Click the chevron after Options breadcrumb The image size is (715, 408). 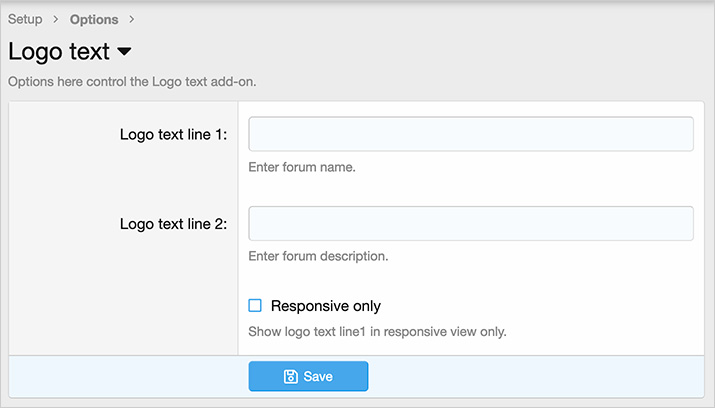(x=132, y=19)
